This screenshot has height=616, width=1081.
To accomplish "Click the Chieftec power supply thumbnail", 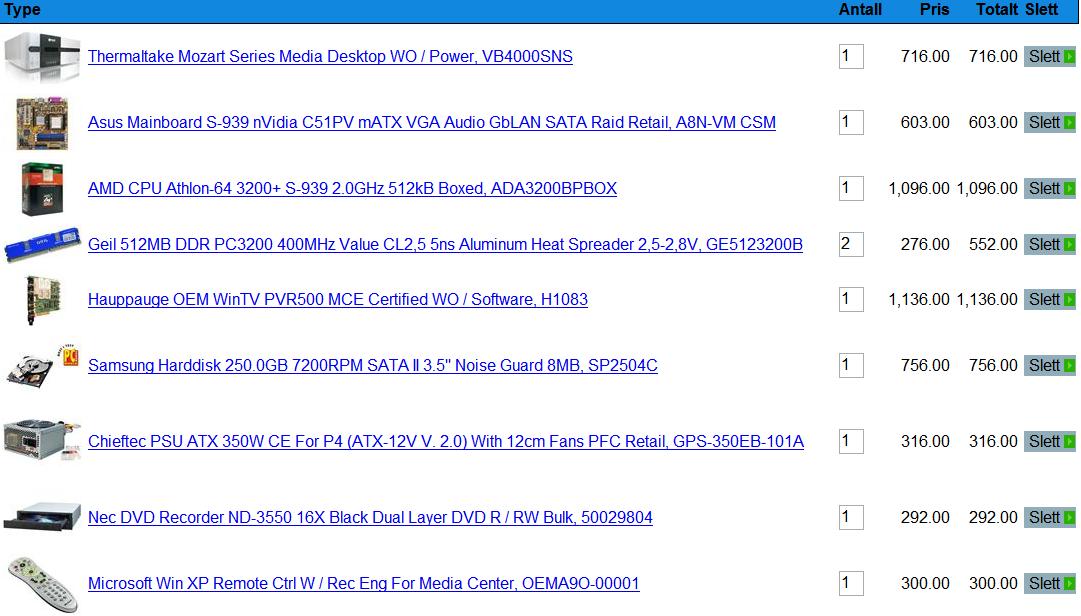I will coord(42,440).
